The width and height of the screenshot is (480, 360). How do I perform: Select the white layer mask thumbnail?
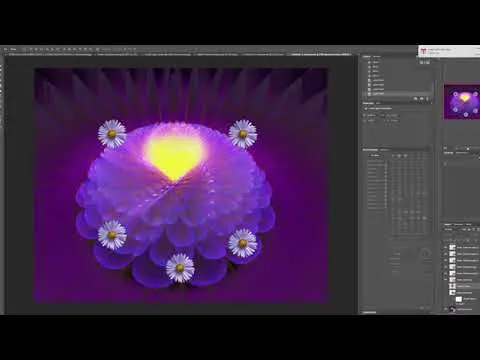[459, 299]
